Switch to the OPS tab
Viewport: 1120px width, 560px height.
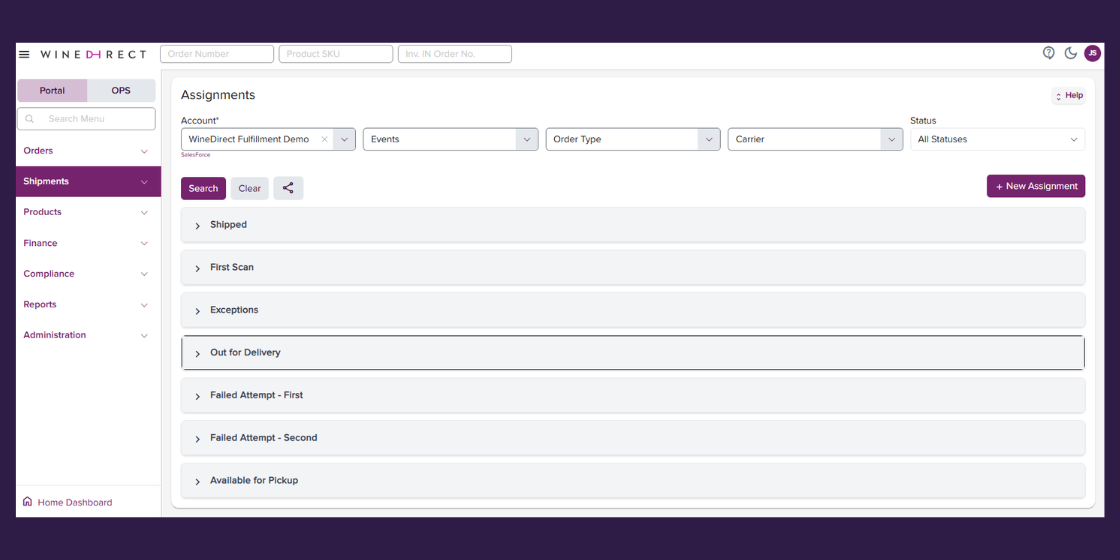click(121, 91)
